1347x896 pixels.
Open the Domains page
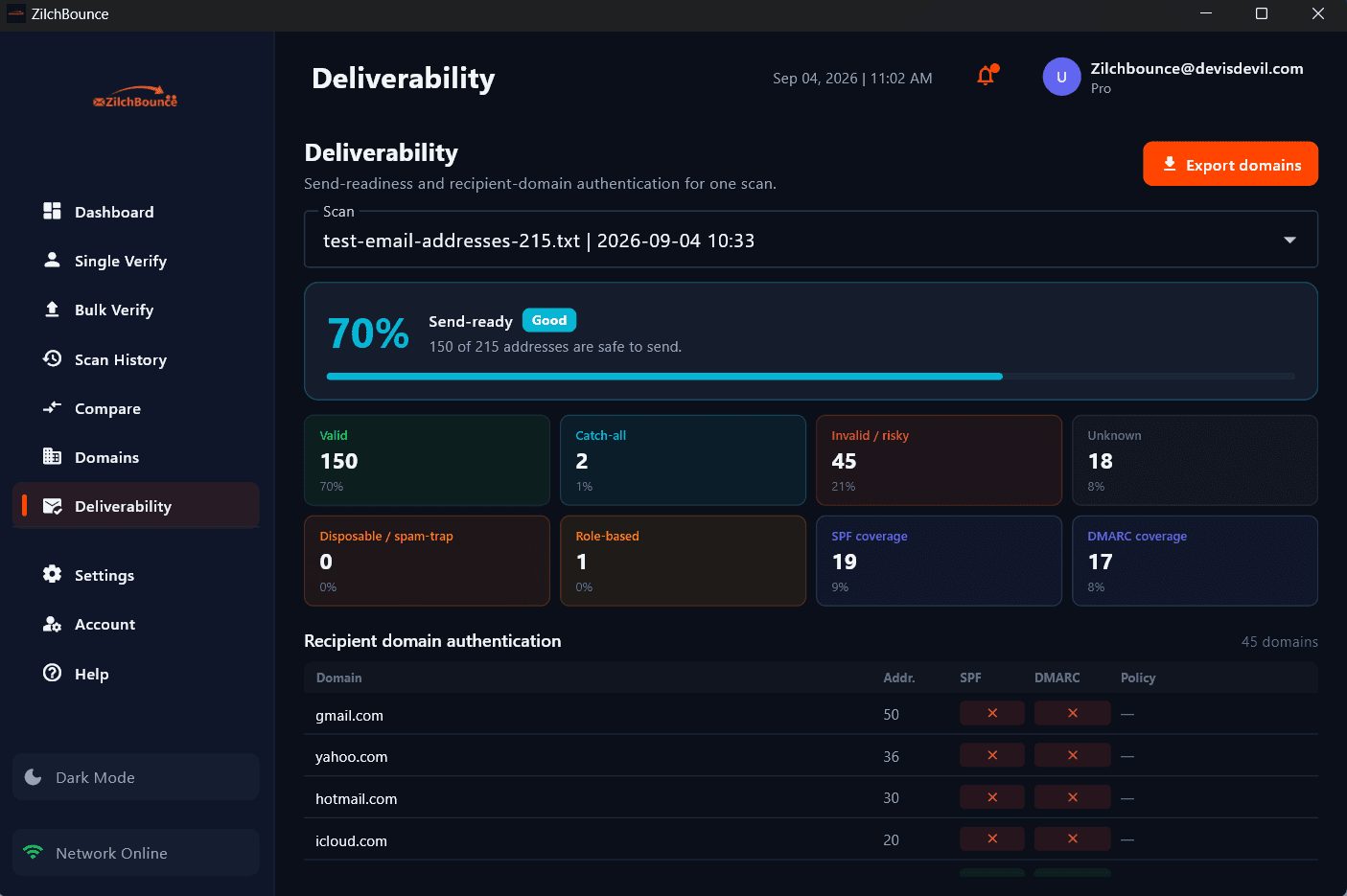click(x=136, y=457)
